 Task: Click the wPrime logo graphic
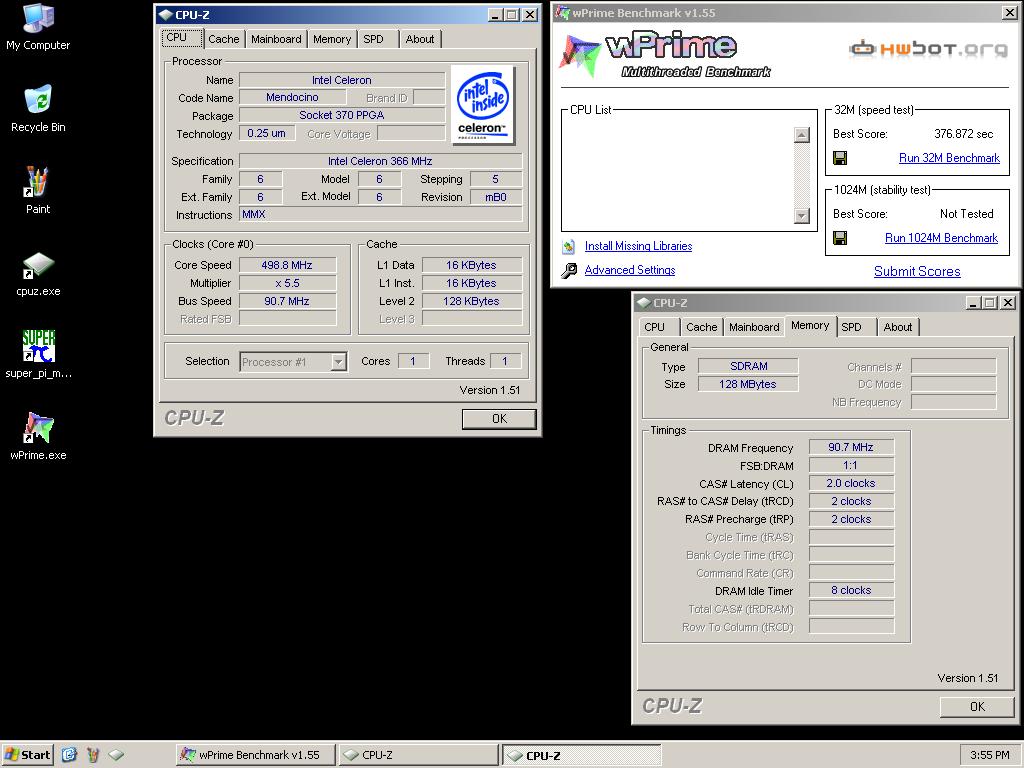665,55
